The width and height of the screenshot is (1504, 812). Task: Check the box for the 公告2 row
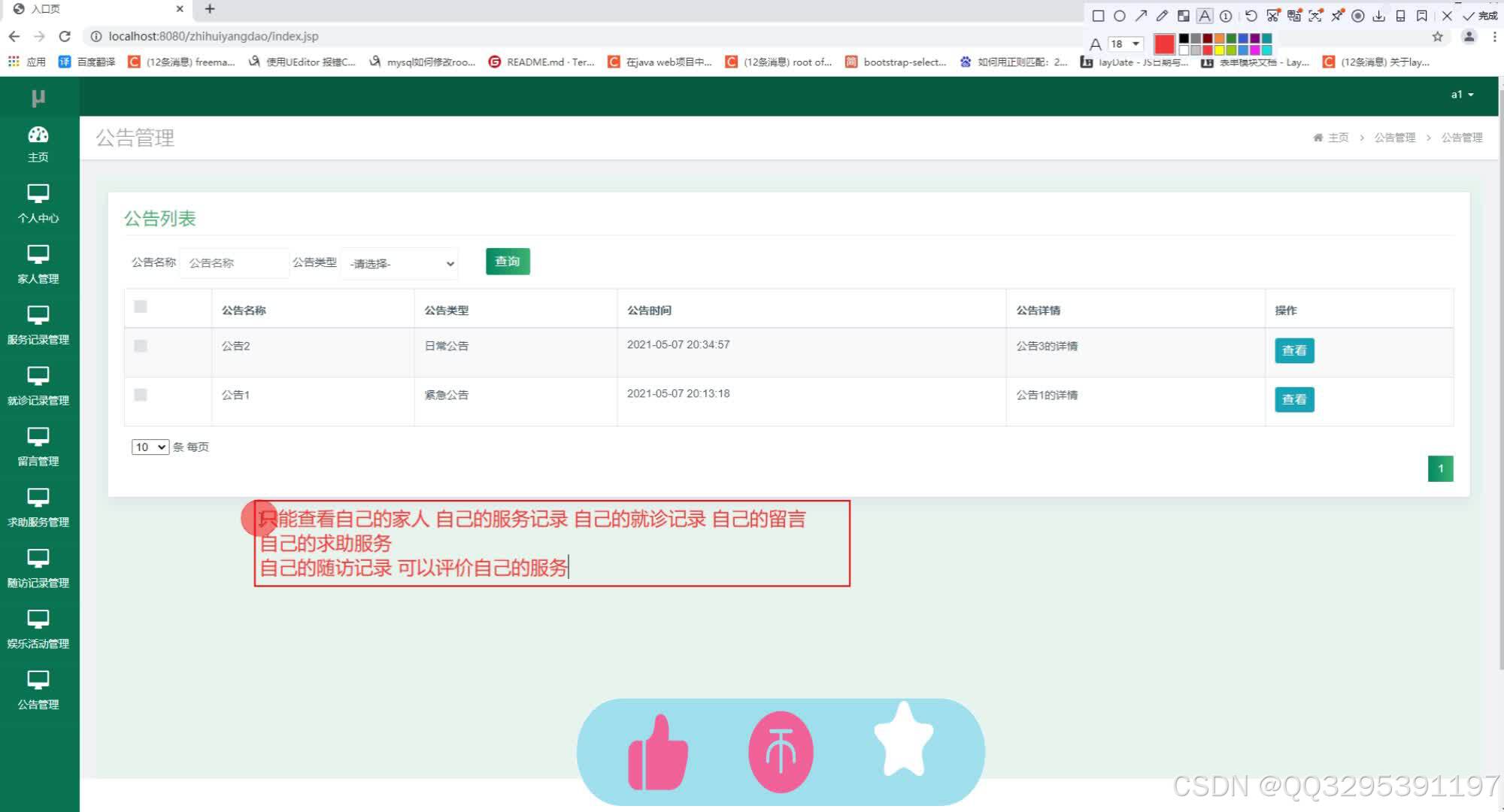[140, 346]
